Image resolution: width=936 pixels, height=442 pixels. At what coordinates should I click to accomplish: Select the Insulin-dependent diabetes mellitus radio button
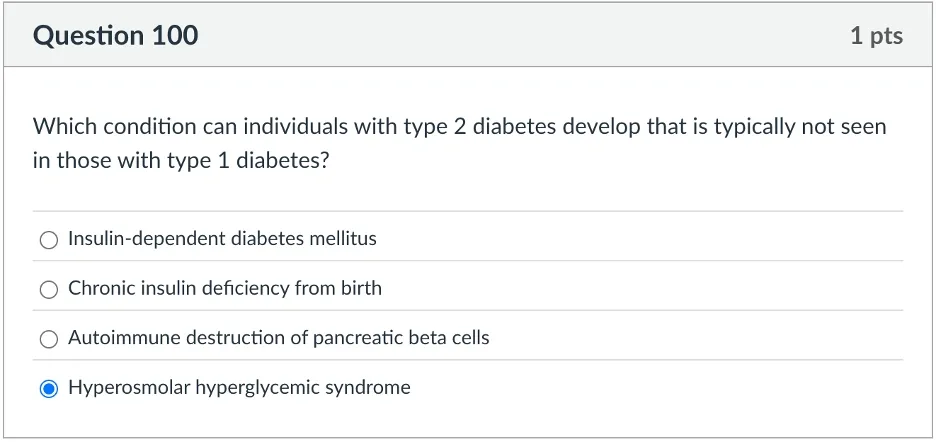(49, 240)
